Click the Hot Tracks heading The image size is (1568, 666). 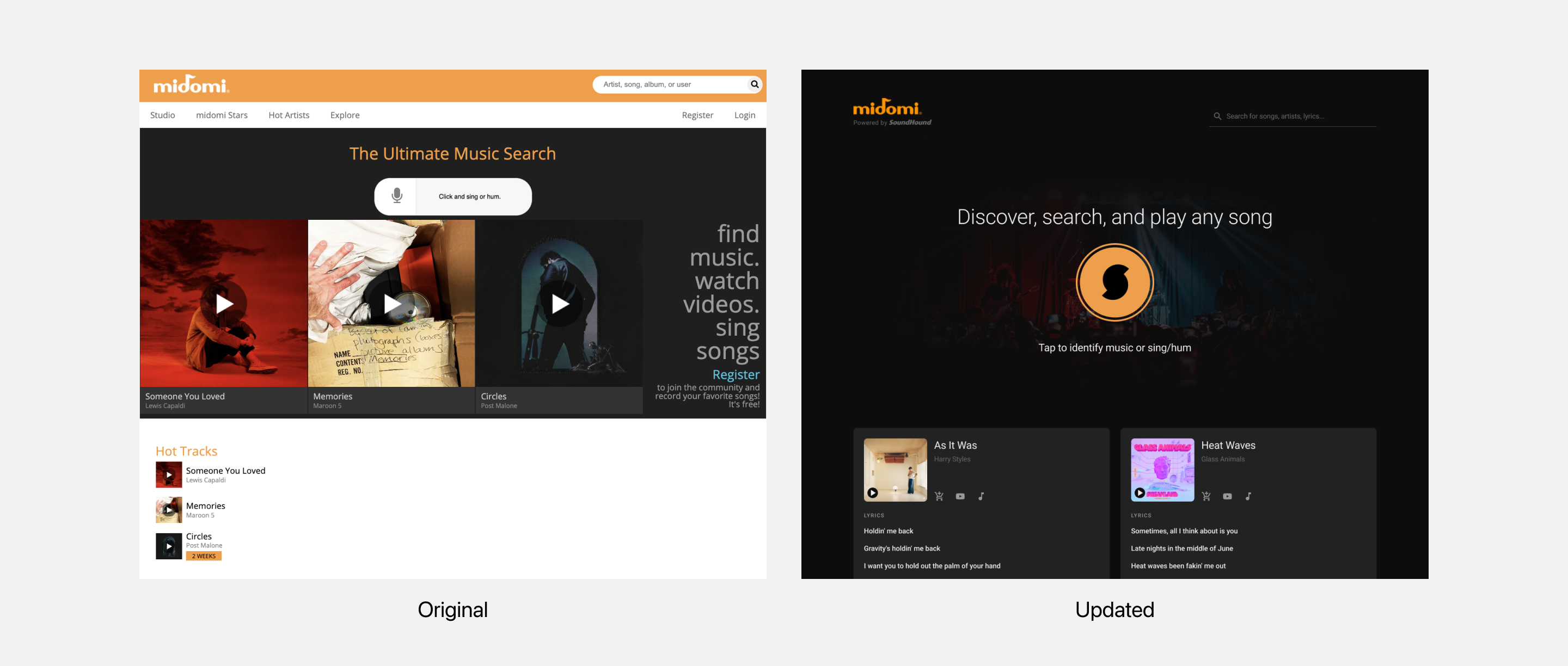tap(186, 451)
